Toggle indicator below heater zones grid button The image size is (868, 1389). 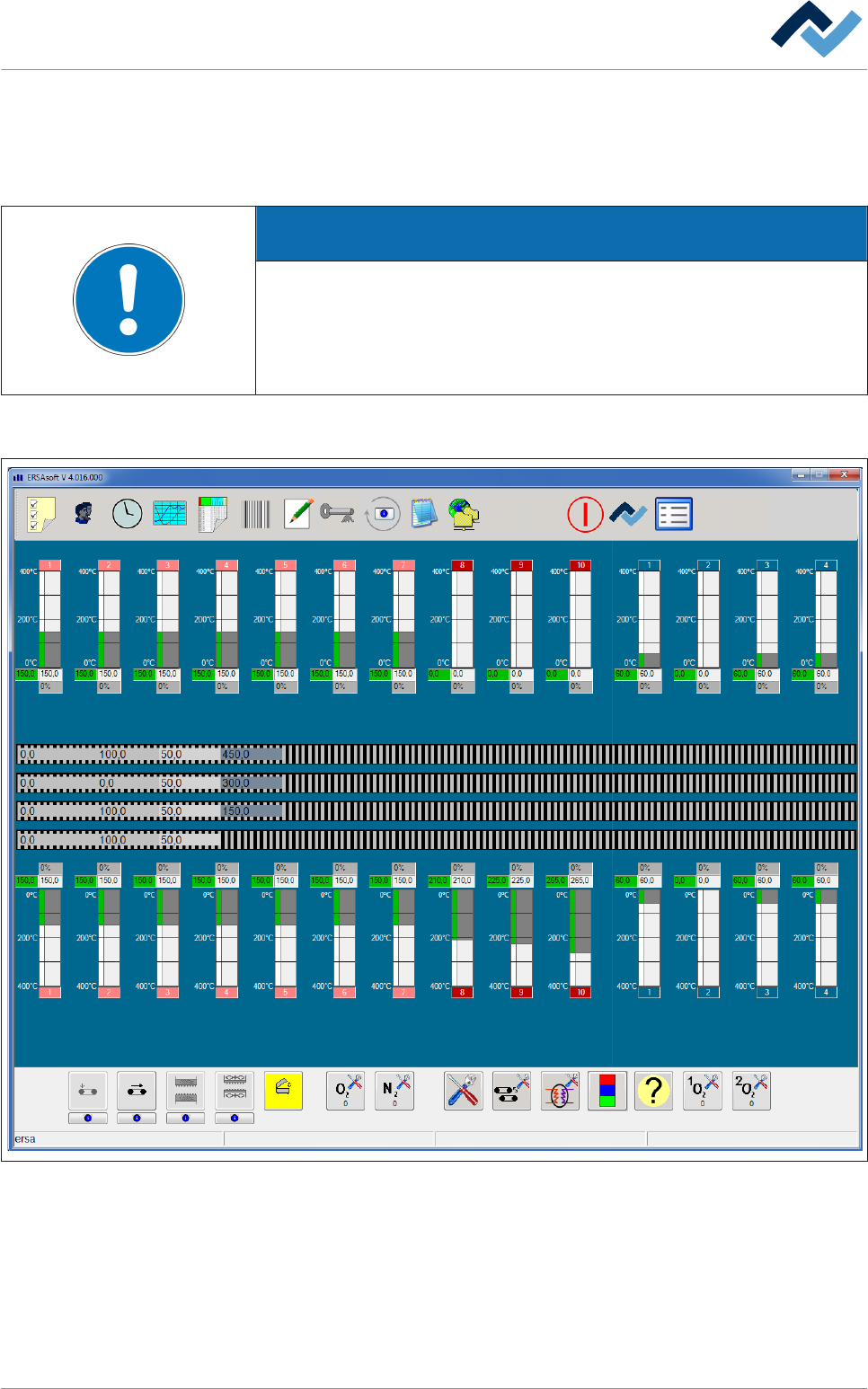coord(186,1119)
